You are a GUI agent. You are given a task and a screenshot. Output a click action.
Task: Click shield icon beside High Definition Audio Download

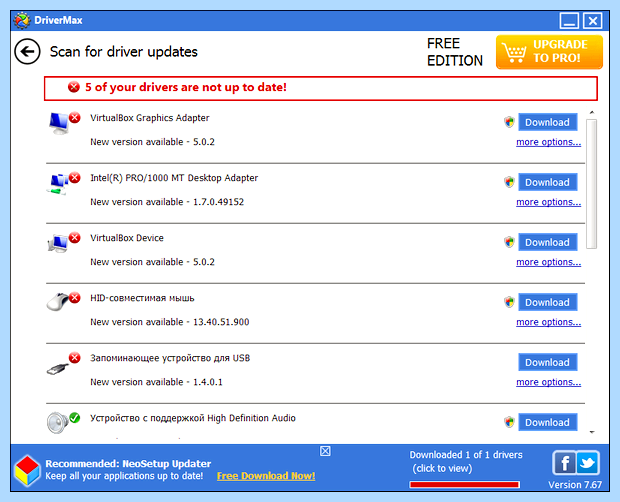[509, 423]
